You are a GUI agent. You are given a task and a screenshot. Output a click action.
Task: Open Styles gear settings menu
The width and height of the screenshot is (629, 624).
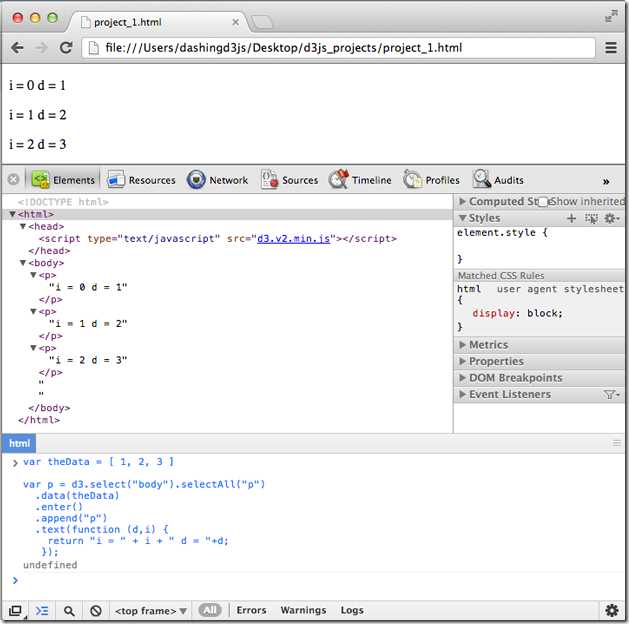[x=611, y=218]
